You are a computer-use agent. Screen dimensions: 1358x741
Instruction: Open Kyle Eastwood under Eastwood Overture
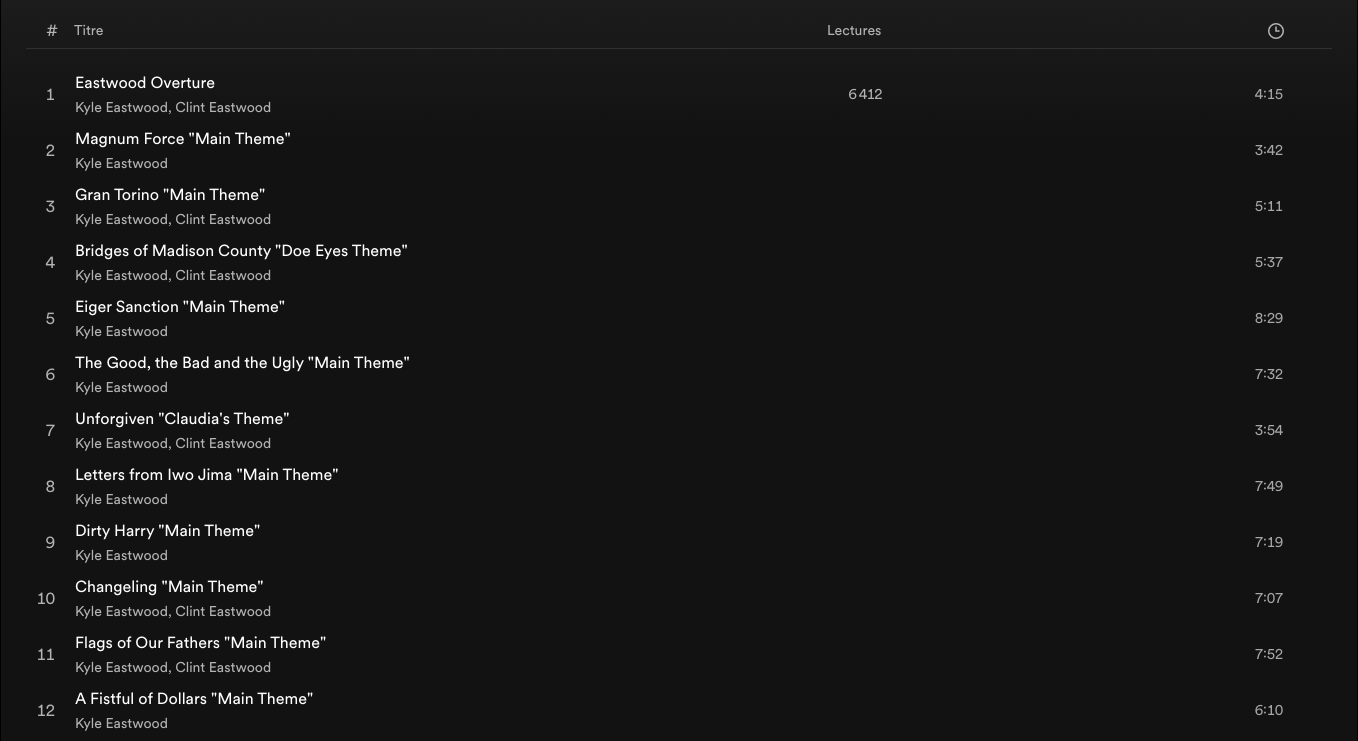pyautogui.click(x=121, y=107)
